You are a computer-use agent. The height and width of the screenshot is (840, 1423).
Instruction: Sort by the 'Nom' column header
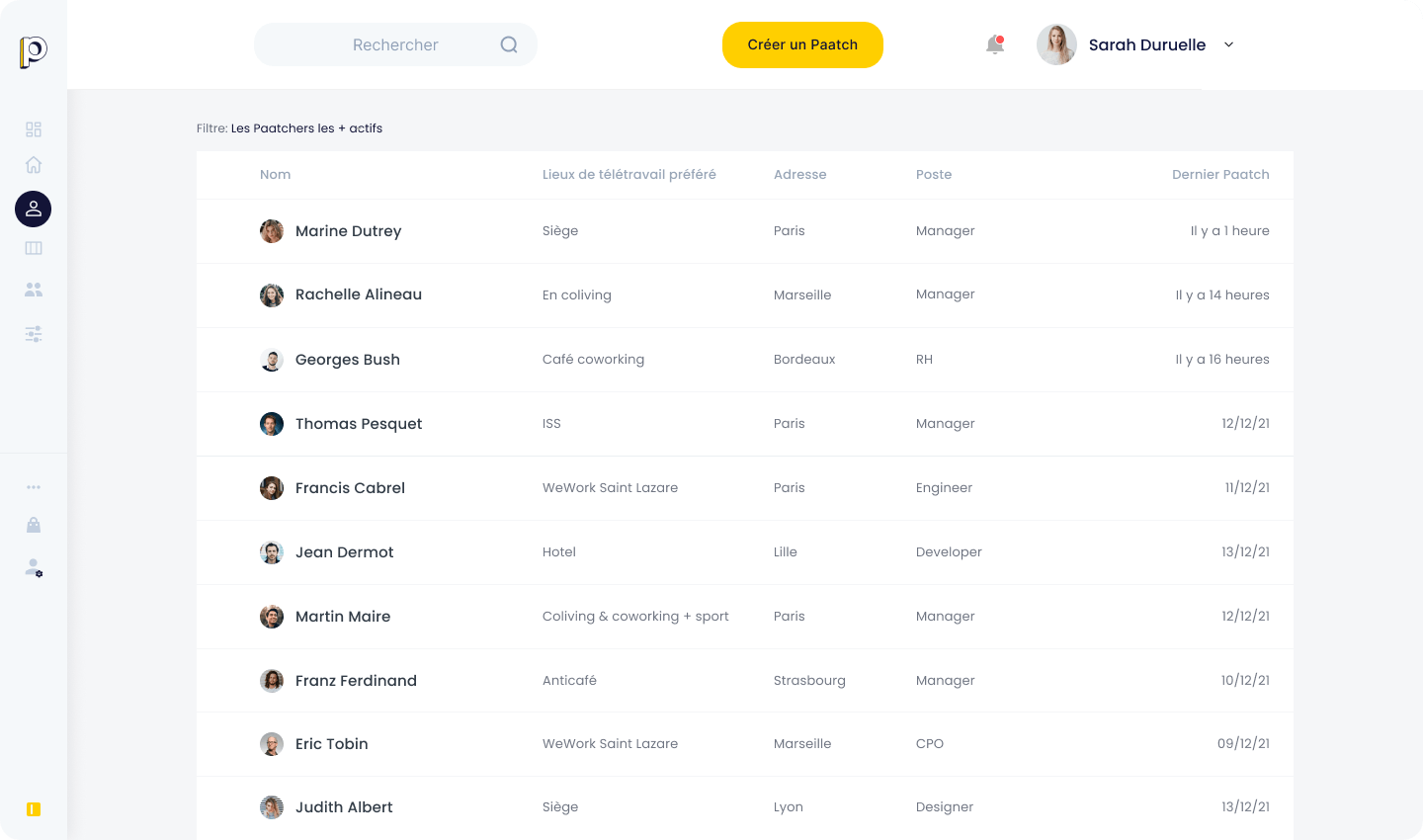(275, 174)
